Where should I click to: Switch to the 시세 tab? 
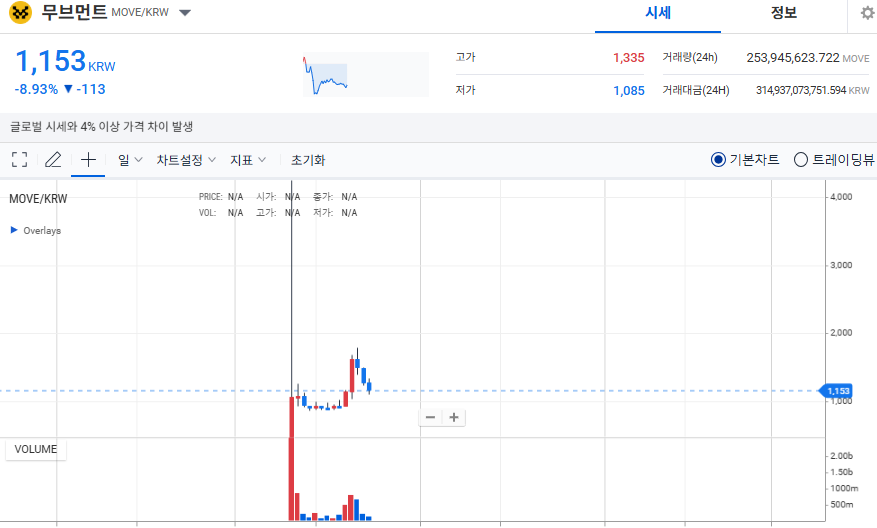coord(658,13)
